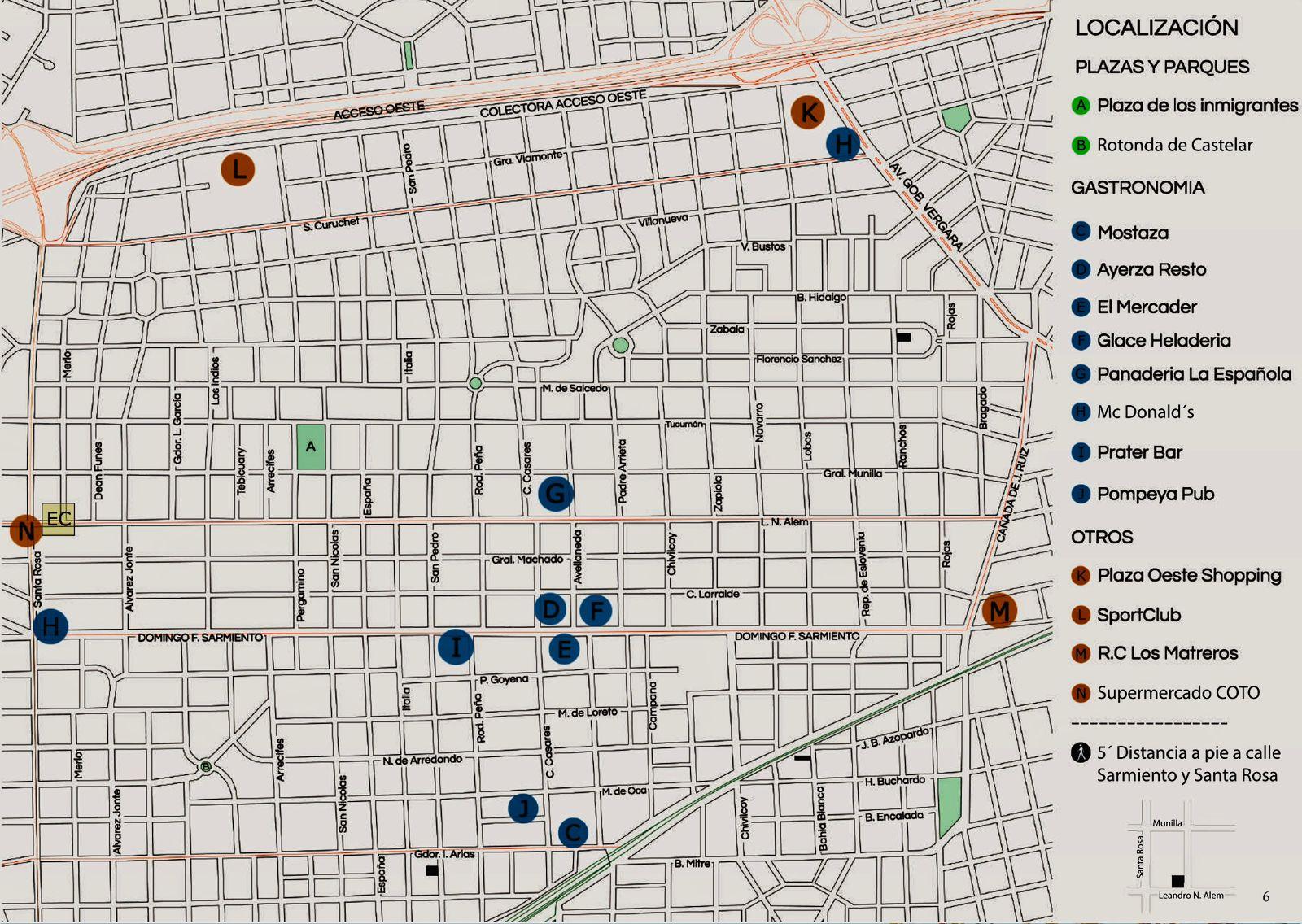Image resolution: width=1302 pixels, height=924 pixels.
Task: Click the legend entry 'Panaderia La Española'
Action: (x=1194, y=374)
